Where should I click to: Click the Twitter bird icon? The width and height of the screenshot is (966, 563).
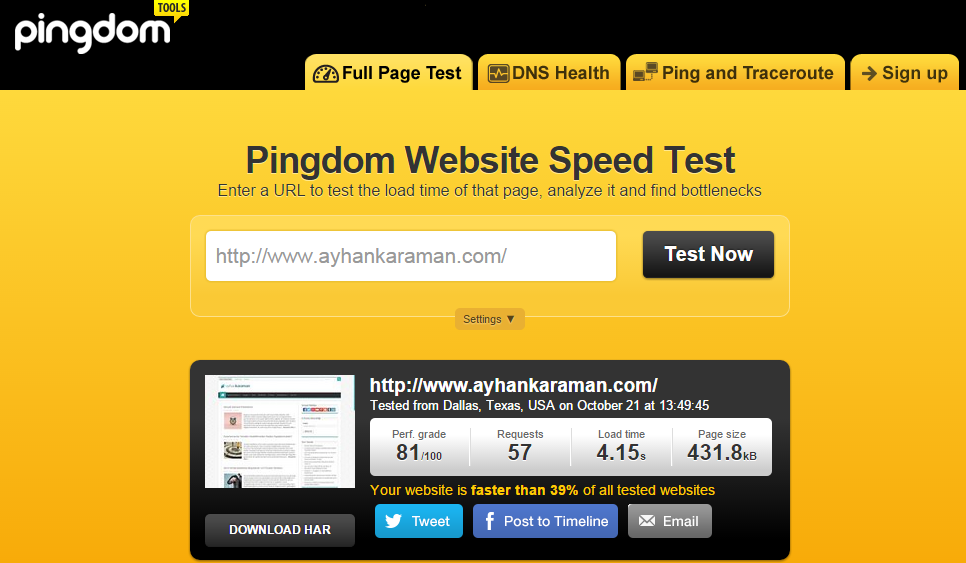coord(393,521)
